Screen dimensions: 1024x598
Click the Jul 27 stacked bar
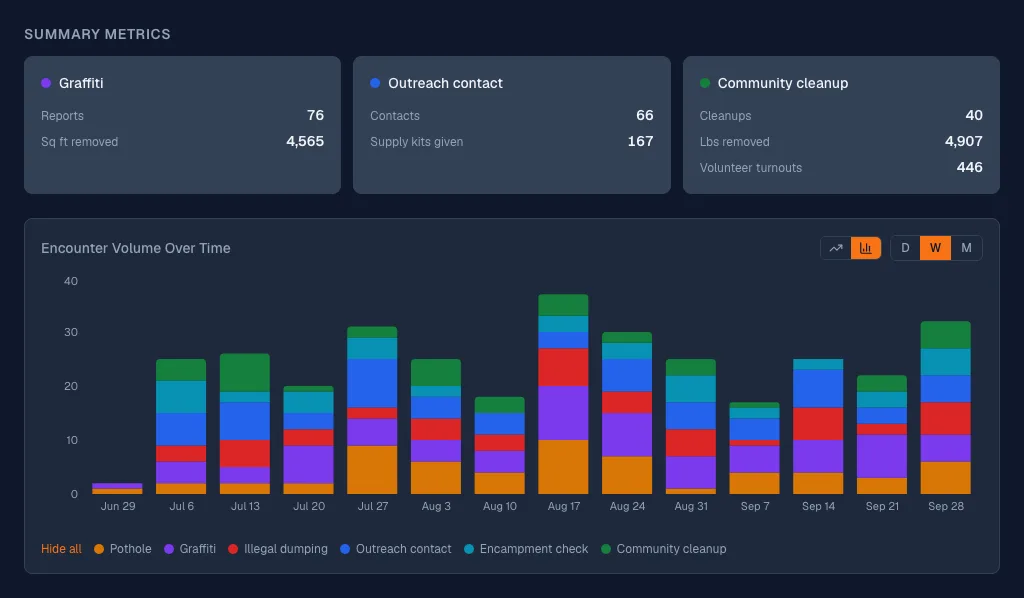coord(372,410)
